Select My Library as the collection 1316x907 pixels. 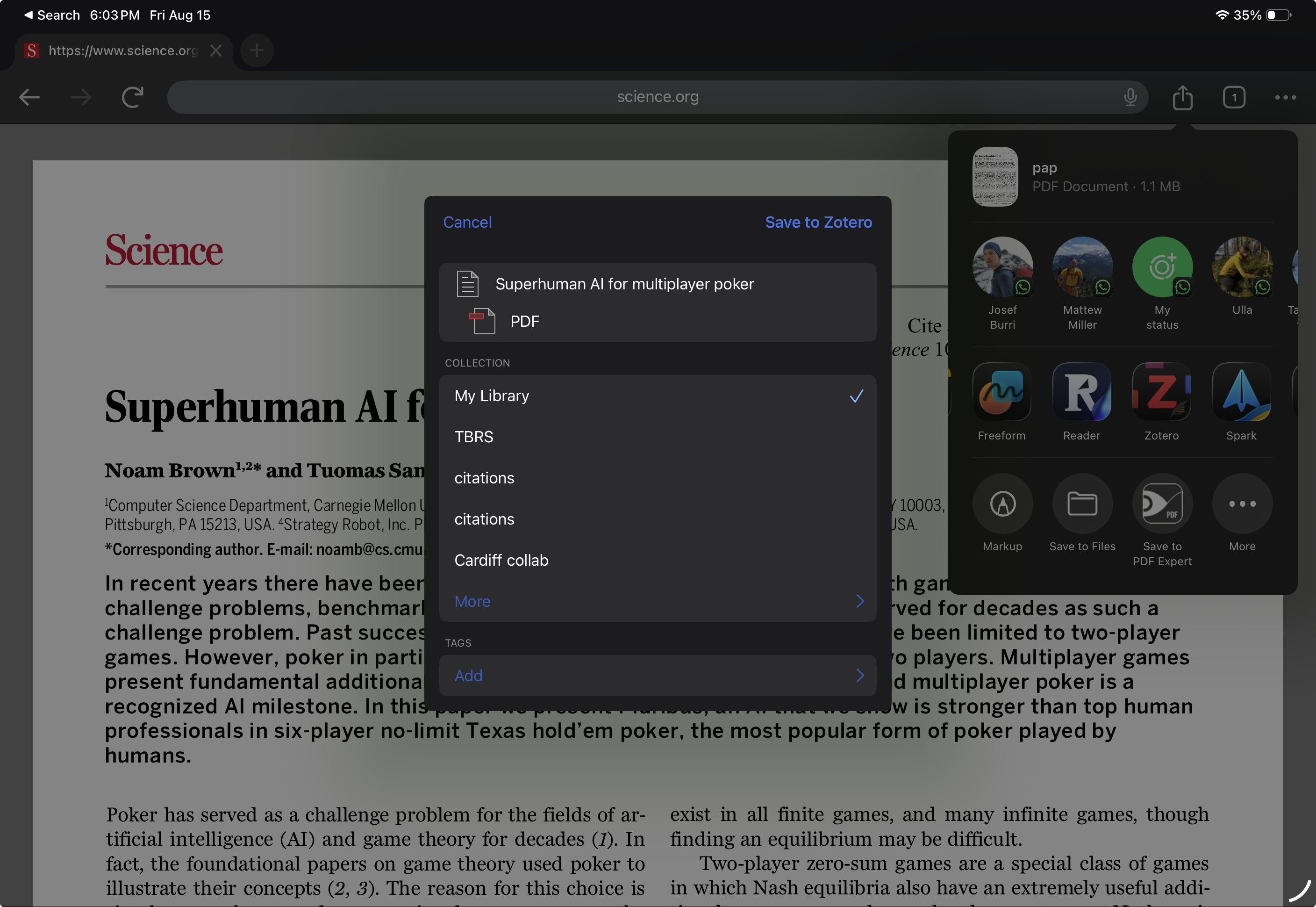(657, 396)
